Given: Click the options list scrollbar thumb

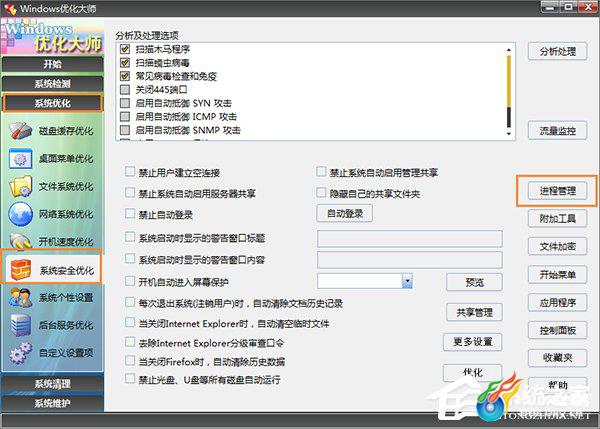Looking at the screenshot, I should [509, 82].
